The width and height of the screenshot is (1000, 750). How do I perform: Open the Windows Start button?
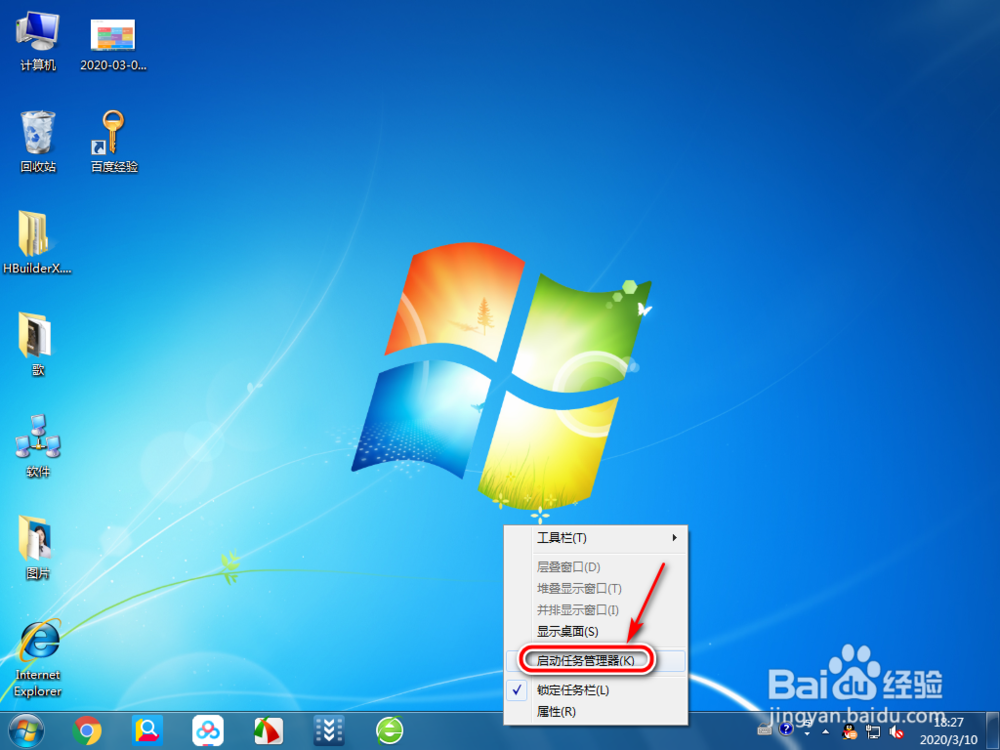point(26,731)
